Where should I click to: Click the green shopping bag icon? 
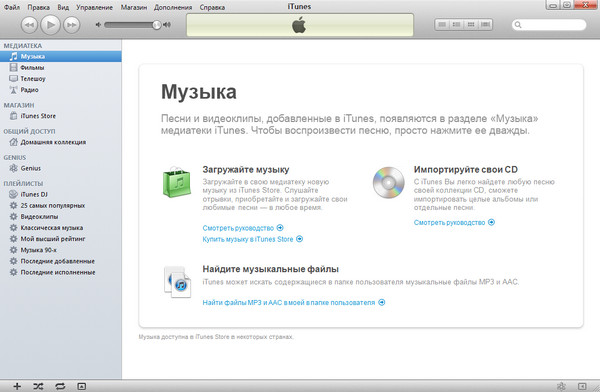(177, 182)
